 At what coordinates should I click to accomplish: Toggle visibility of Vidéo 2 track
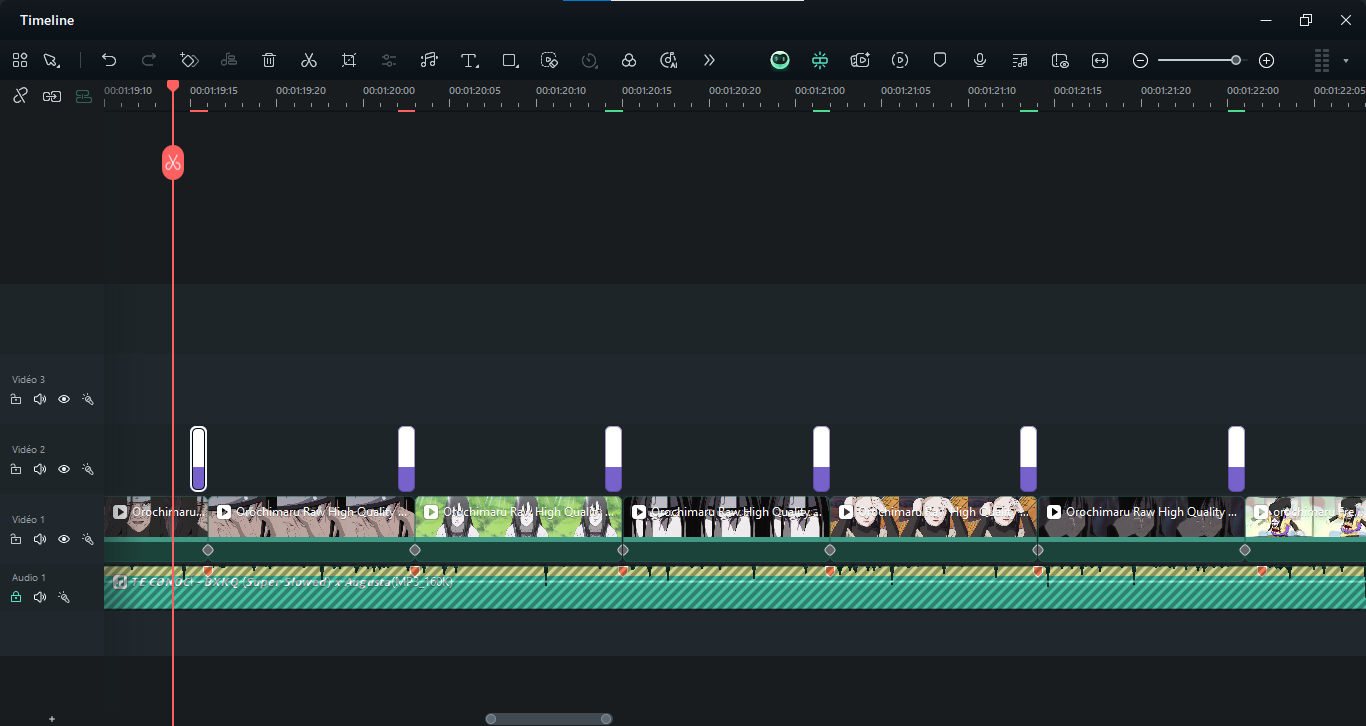[64, 469]
